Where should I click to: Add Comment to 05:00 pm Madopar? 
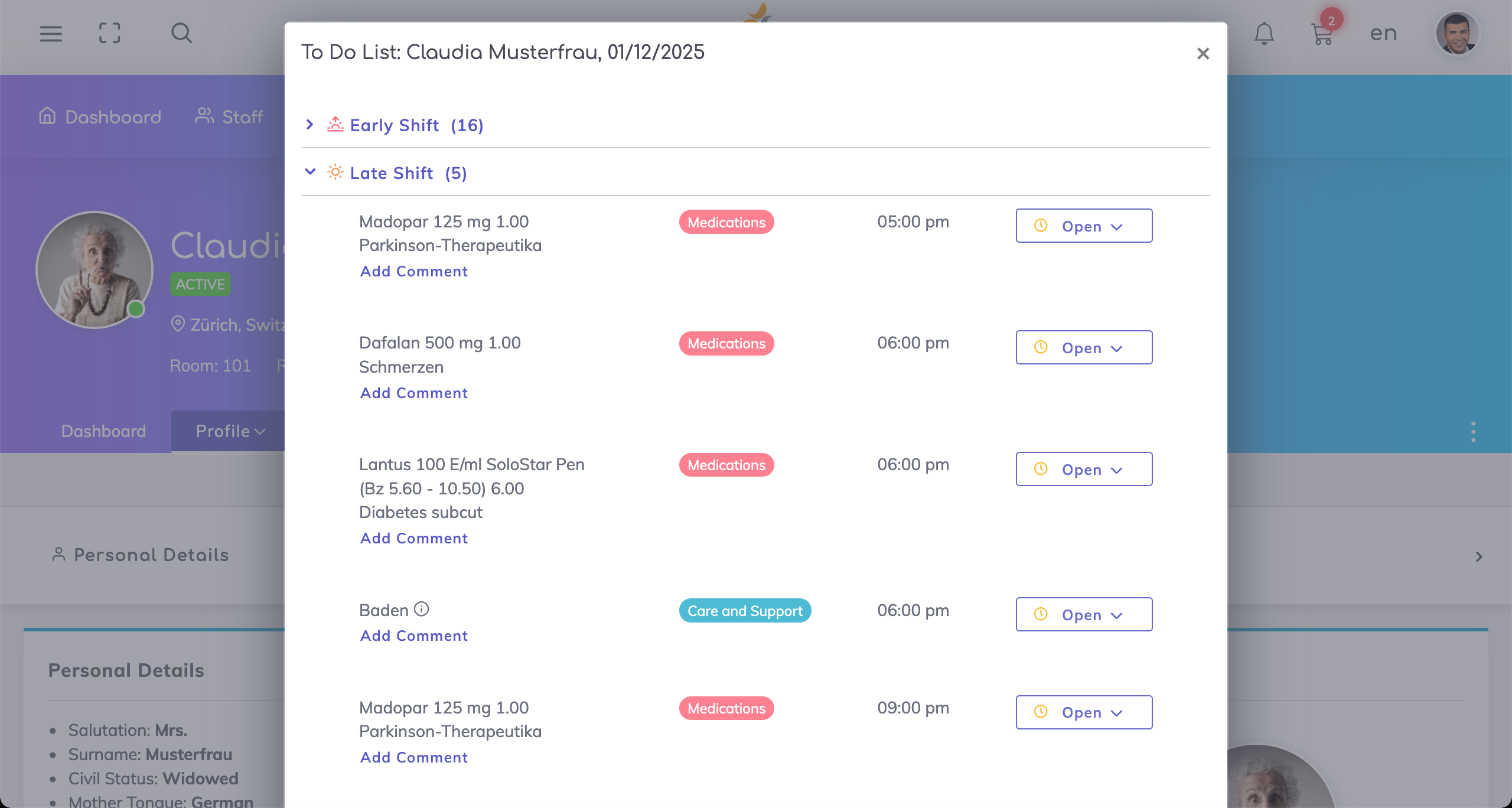tap(413, 271)
